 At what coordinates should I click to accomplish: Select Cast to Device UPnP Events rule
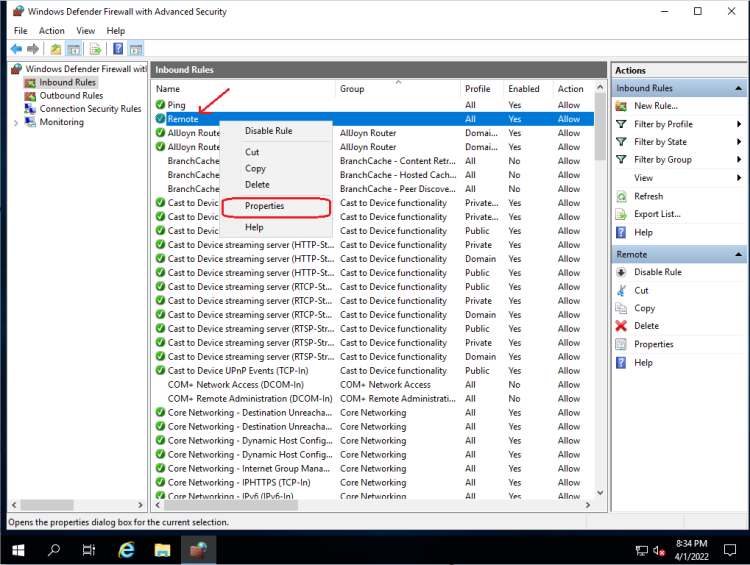[x=373, y=371]
